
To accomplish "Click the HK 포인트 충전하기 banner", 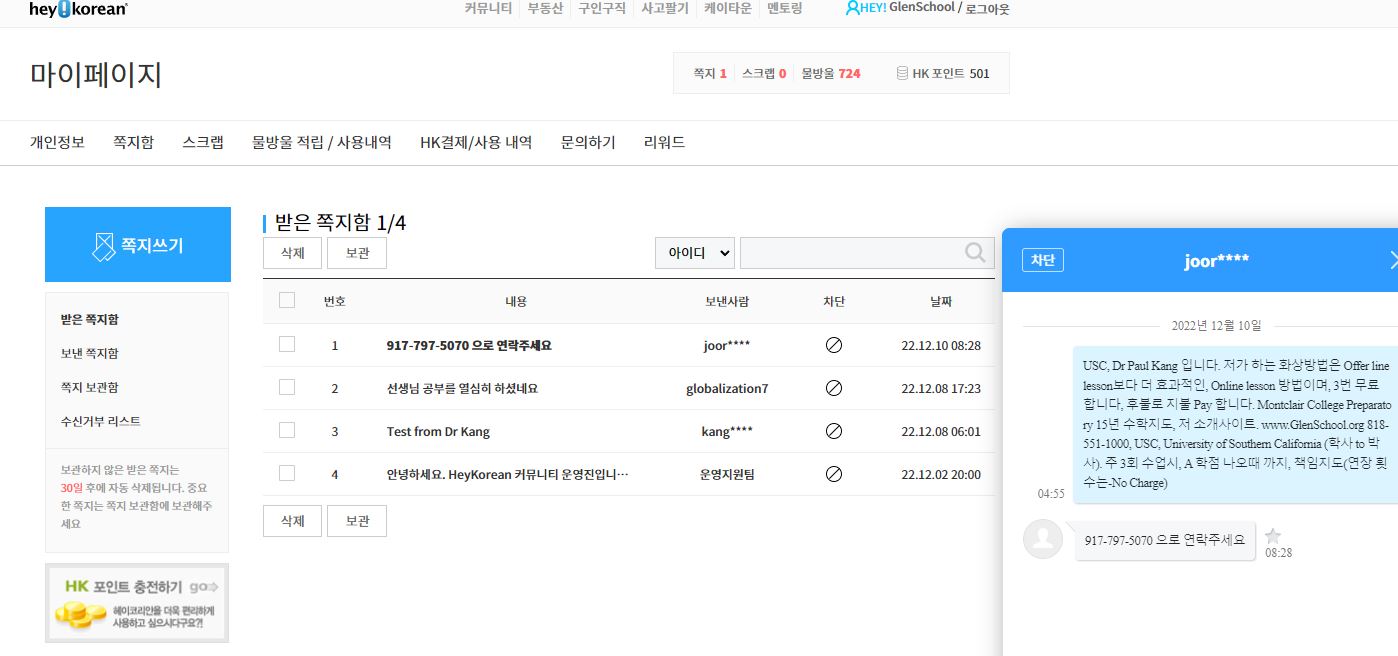I will click(137, 602).
